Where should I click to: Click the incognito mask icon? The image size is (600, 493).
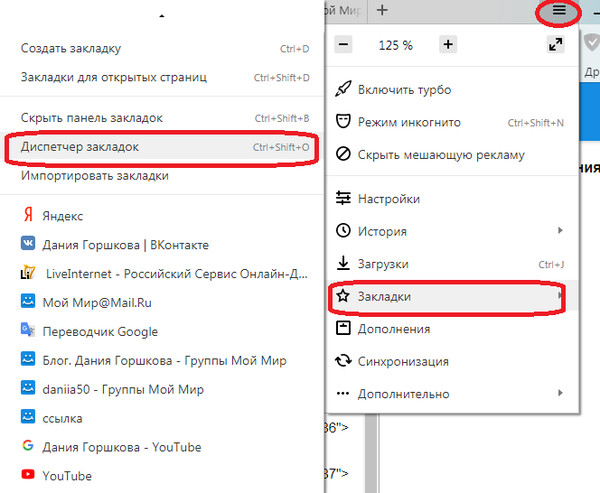(x=343, y=122)
